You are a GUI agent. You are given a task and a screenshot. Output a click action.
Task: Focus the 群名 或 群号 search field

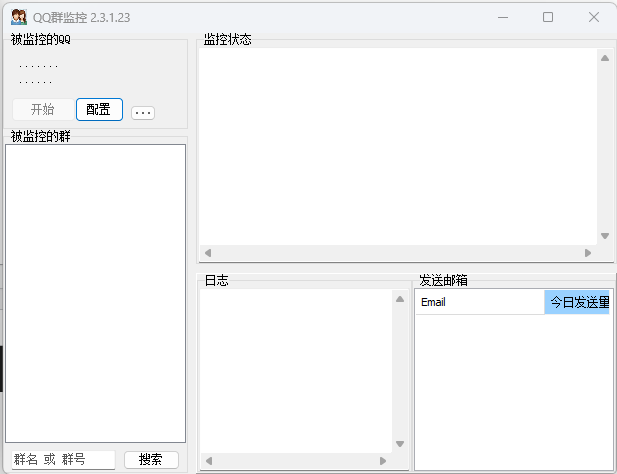click(62, 460)
